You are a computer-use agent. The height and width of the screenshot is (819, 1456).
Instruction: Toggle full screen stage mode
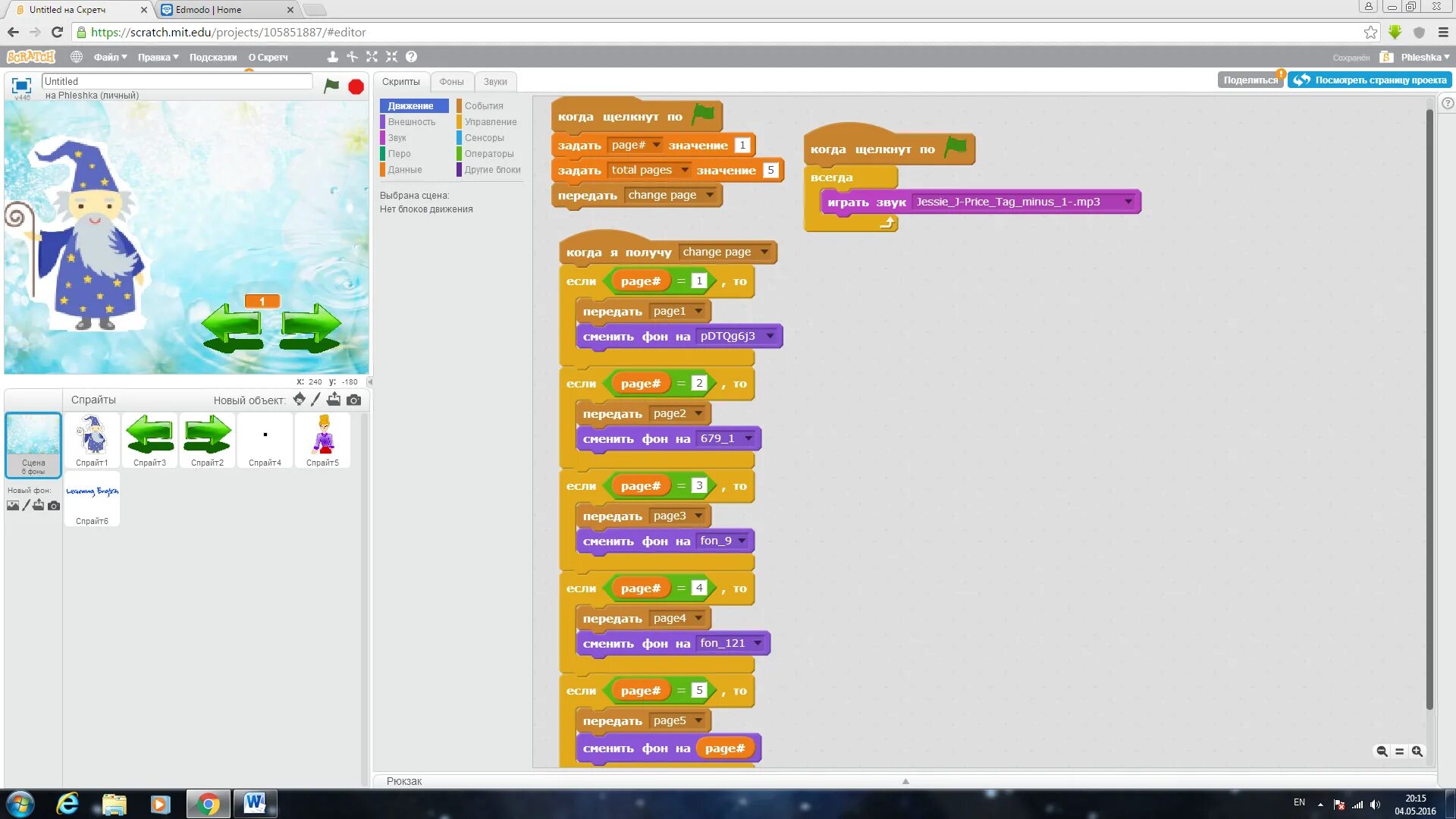point(21,86)
